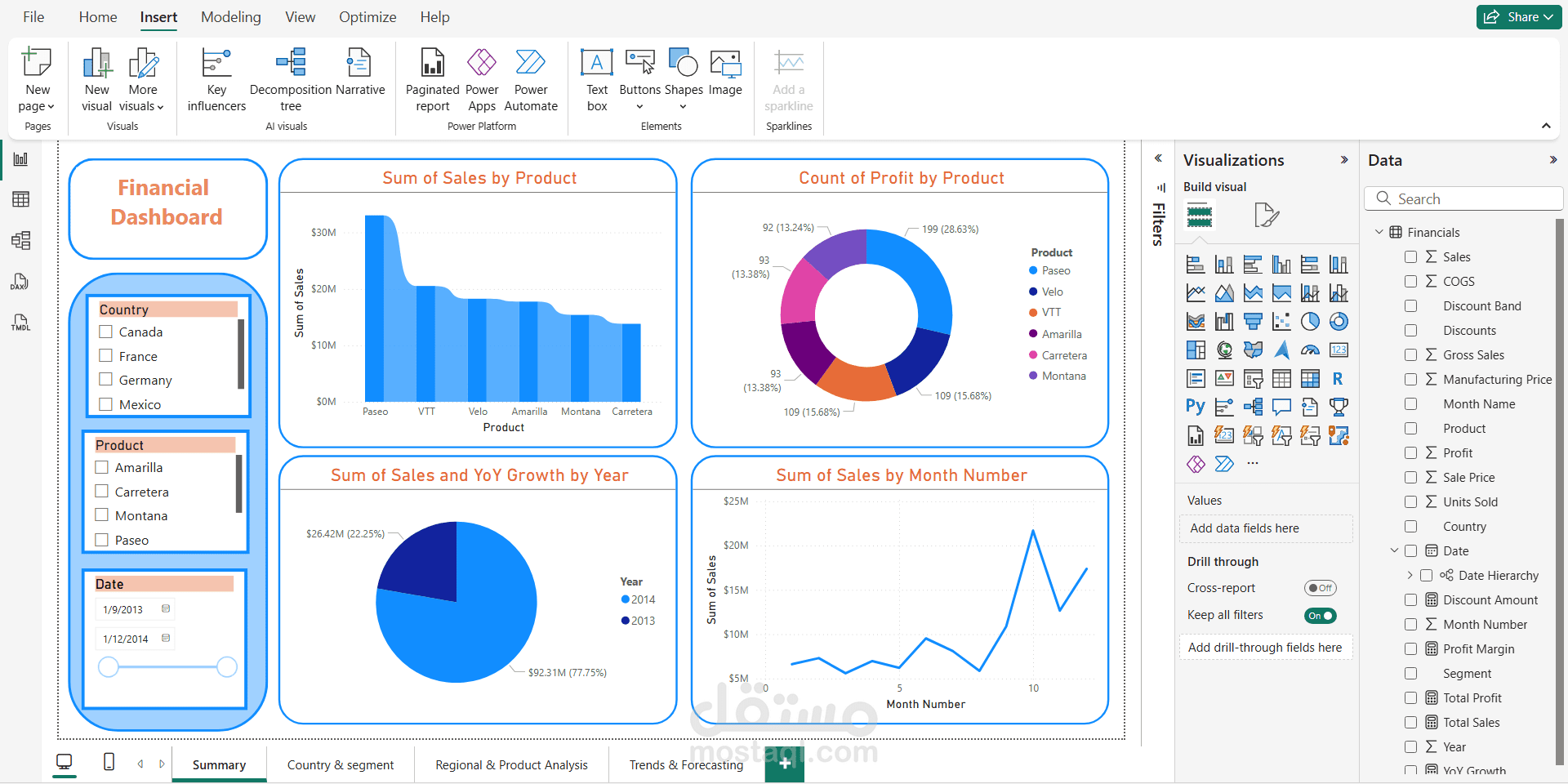Image resolution: width=1568 pixels, height=784 pixels.
Task: Open the Trends & Forecasting page
Action: [x=686, y=764]
